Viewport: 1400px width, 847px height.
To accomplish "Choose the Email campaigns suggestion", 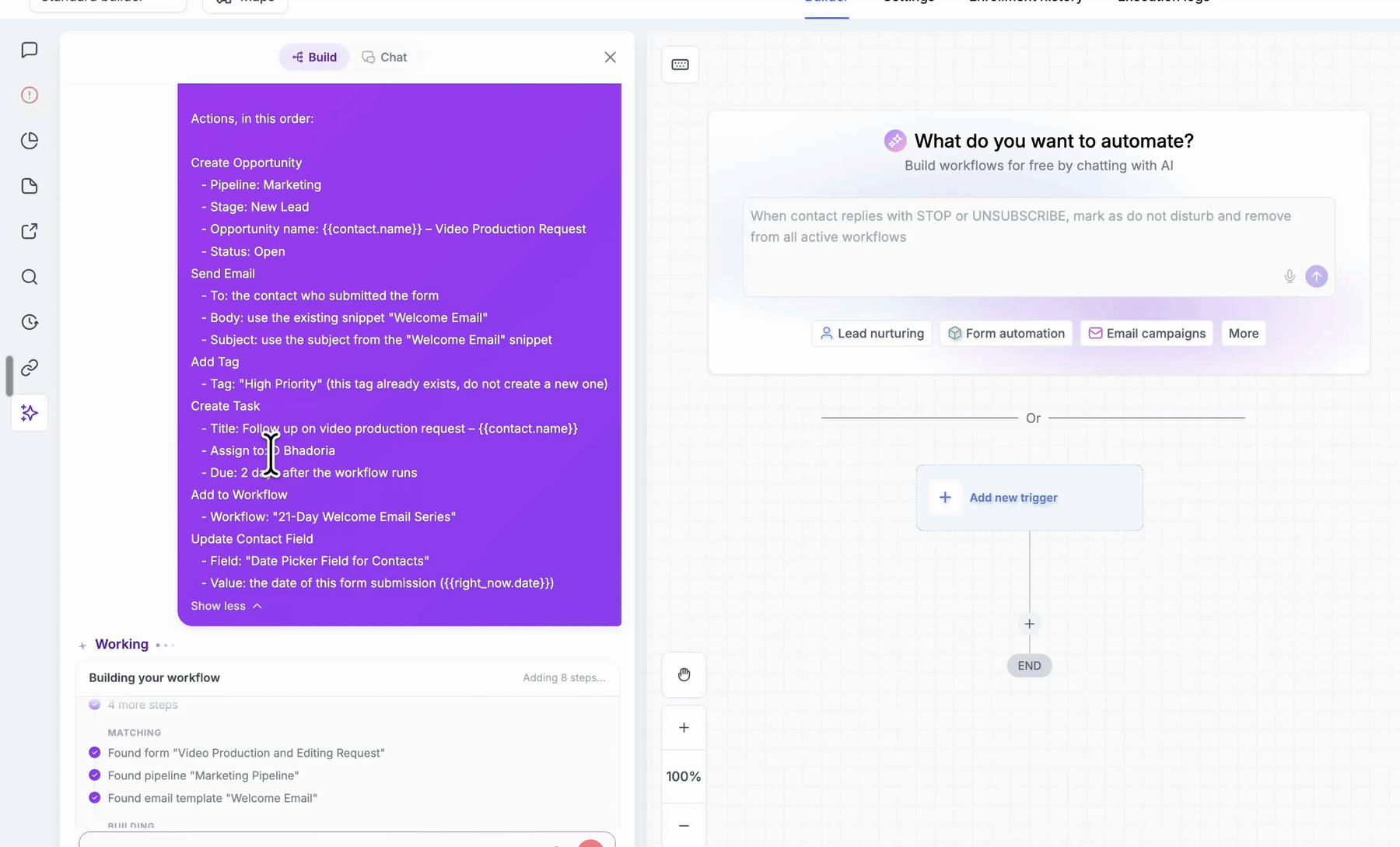I will pos(1146,333).
